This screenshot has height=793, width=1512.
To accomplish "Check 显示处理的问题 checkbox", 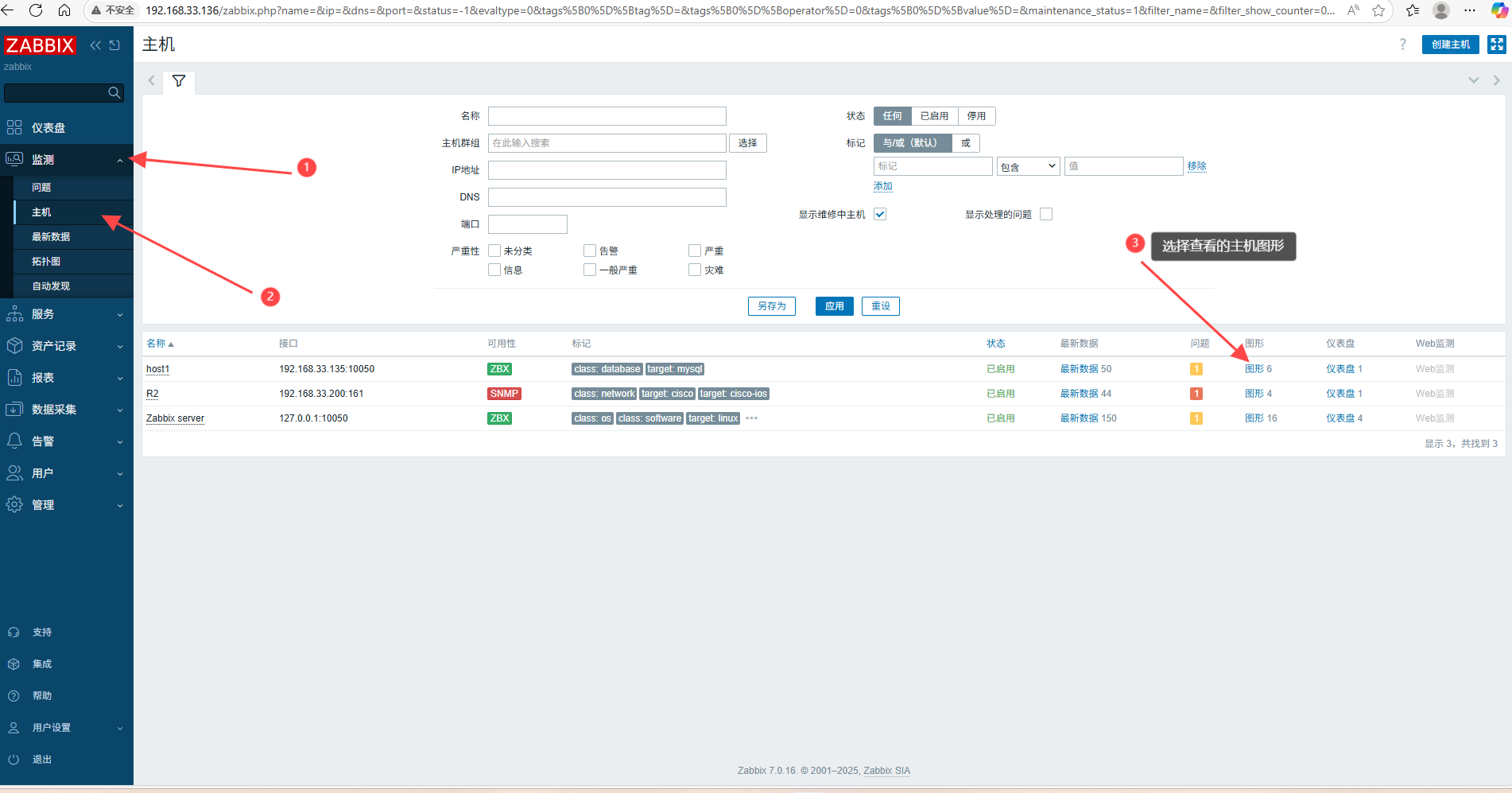I will [x=1046, y=214].
